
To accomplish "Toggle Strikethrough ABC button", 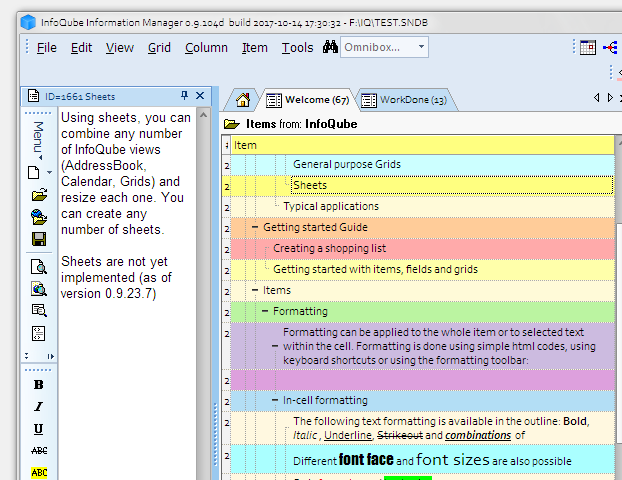I will click(x=39, y=451).
